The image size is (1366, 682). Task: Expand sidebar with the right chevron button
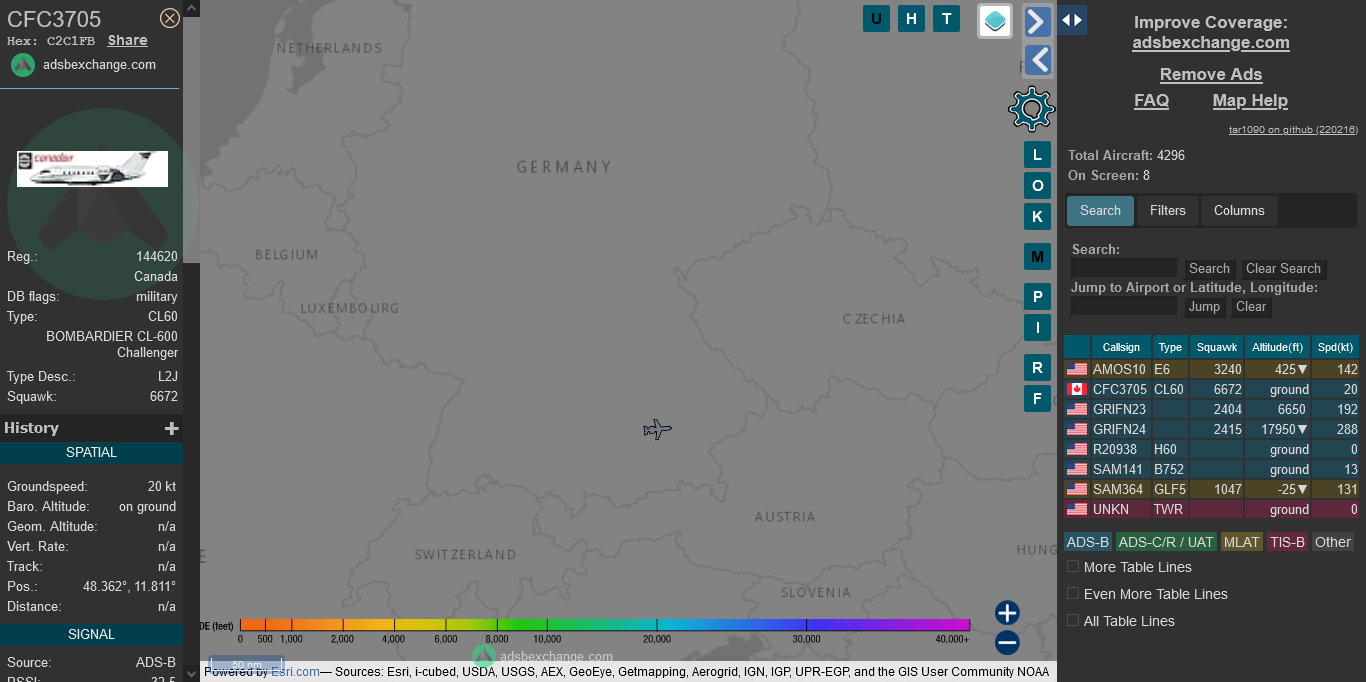click(1038, 21)
